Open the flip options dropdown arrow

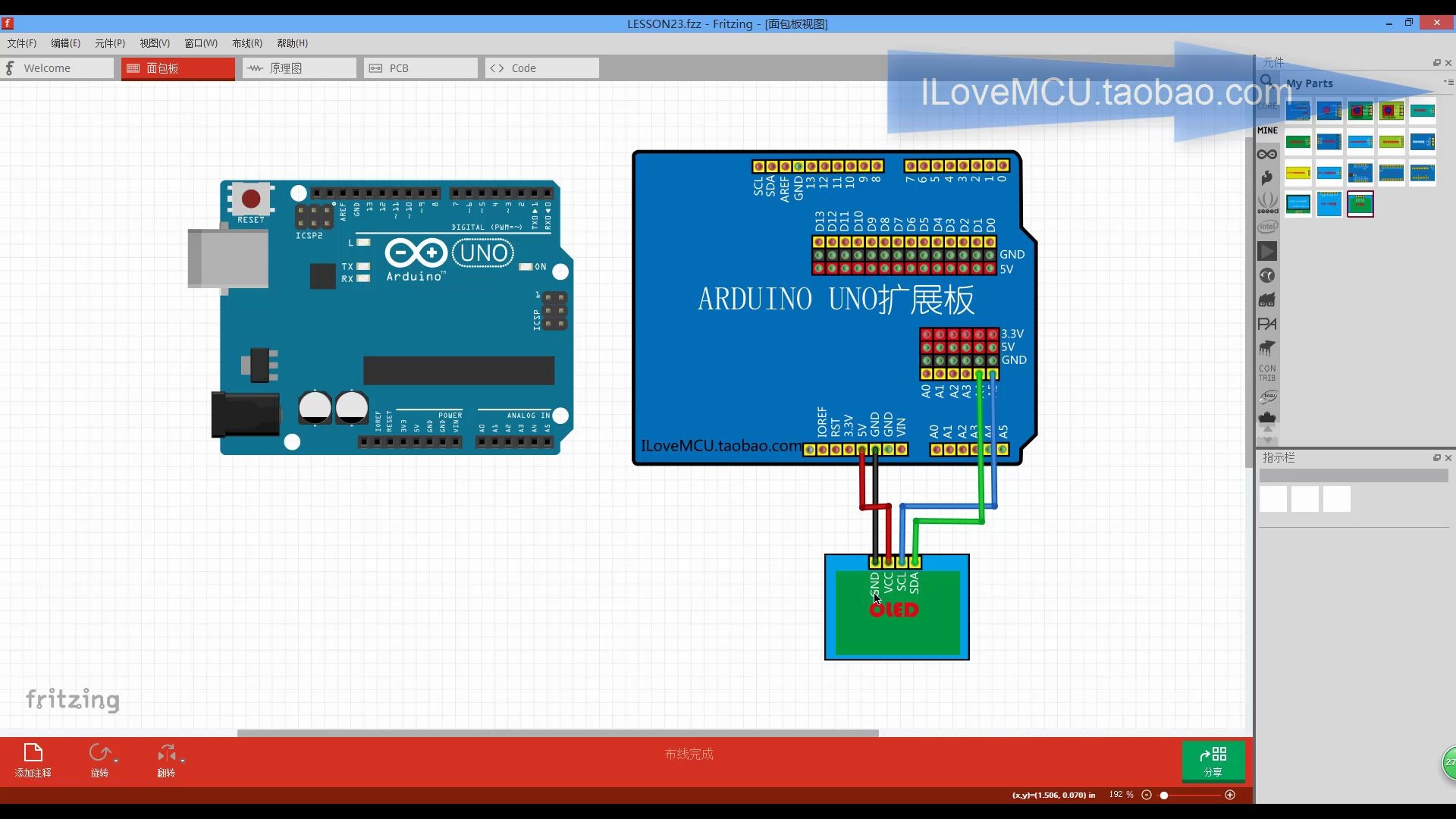[182, 761]
